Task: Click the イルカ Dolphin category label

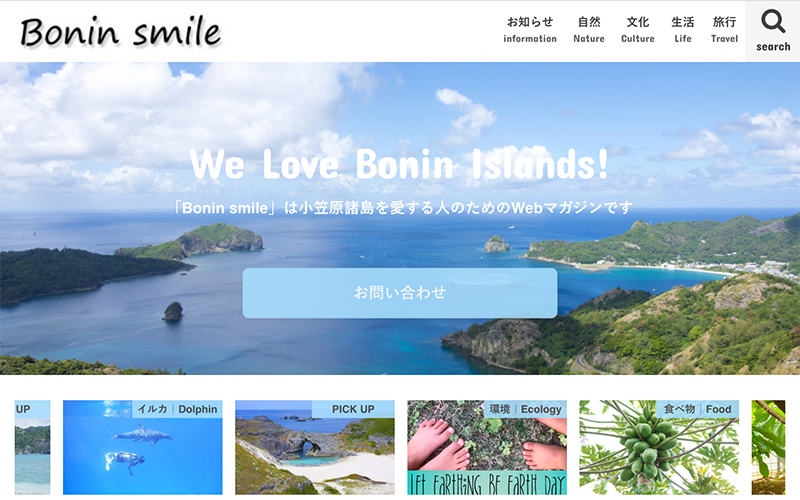Action: pos(177,409)
